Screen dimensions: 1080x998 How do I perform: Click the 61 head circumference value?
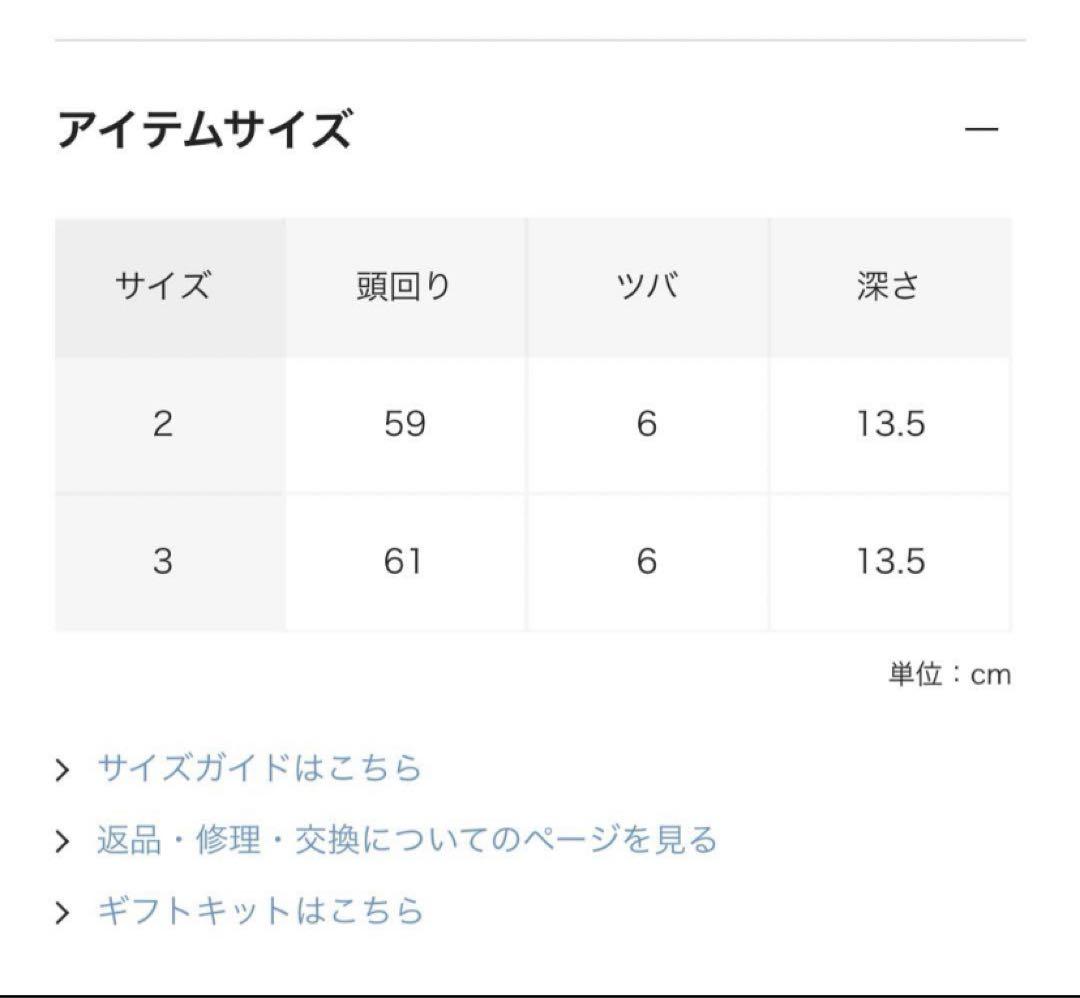point(402,561)
